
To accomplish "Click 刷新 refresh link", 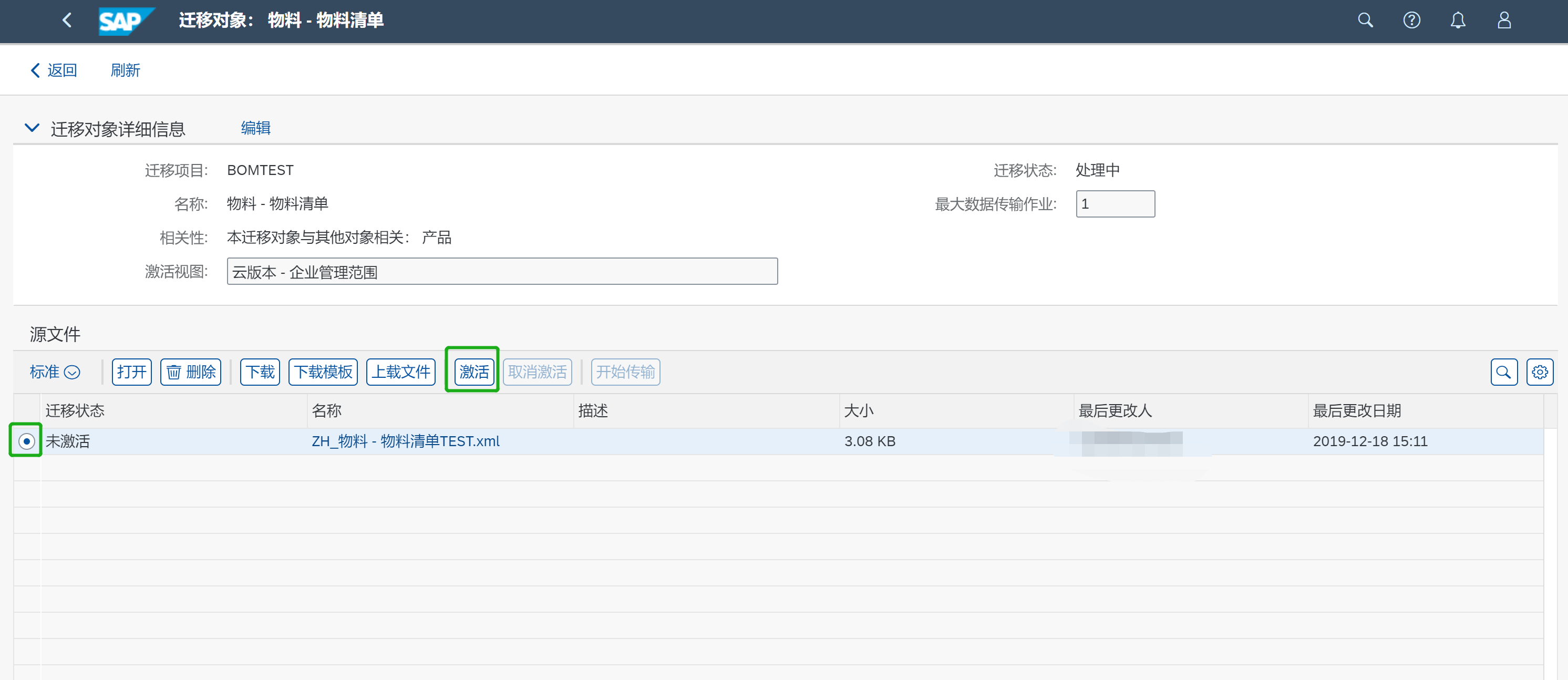I will tap(126, 70).
